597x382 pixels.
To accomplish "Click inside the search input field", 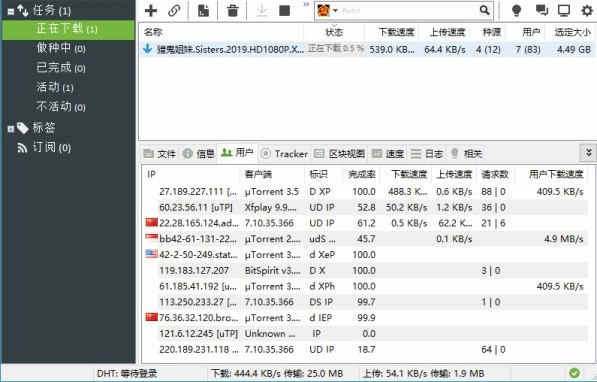I will click(408, 10).
